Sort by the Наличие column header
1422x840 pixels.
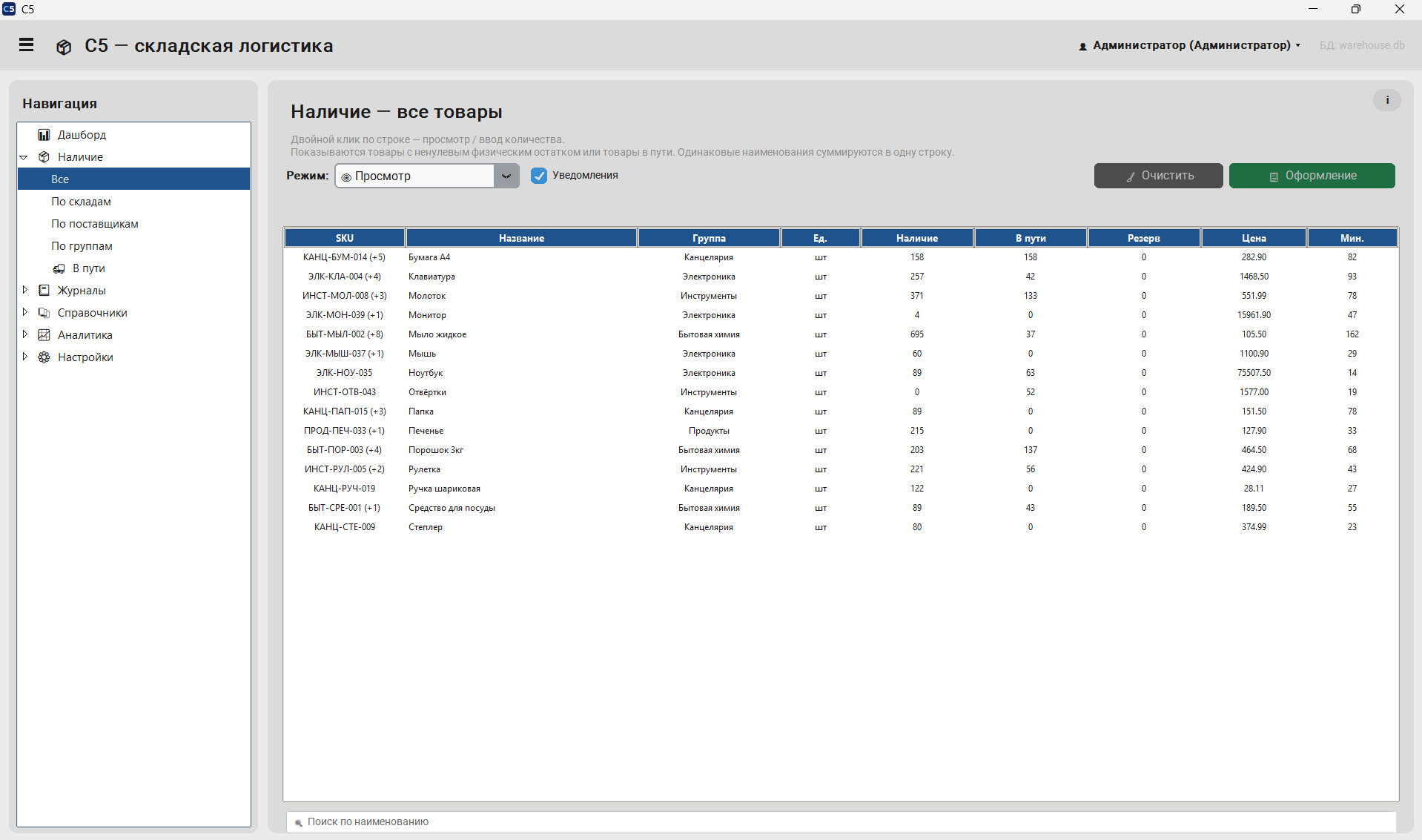pyautogui.click(x=917, y=238)
